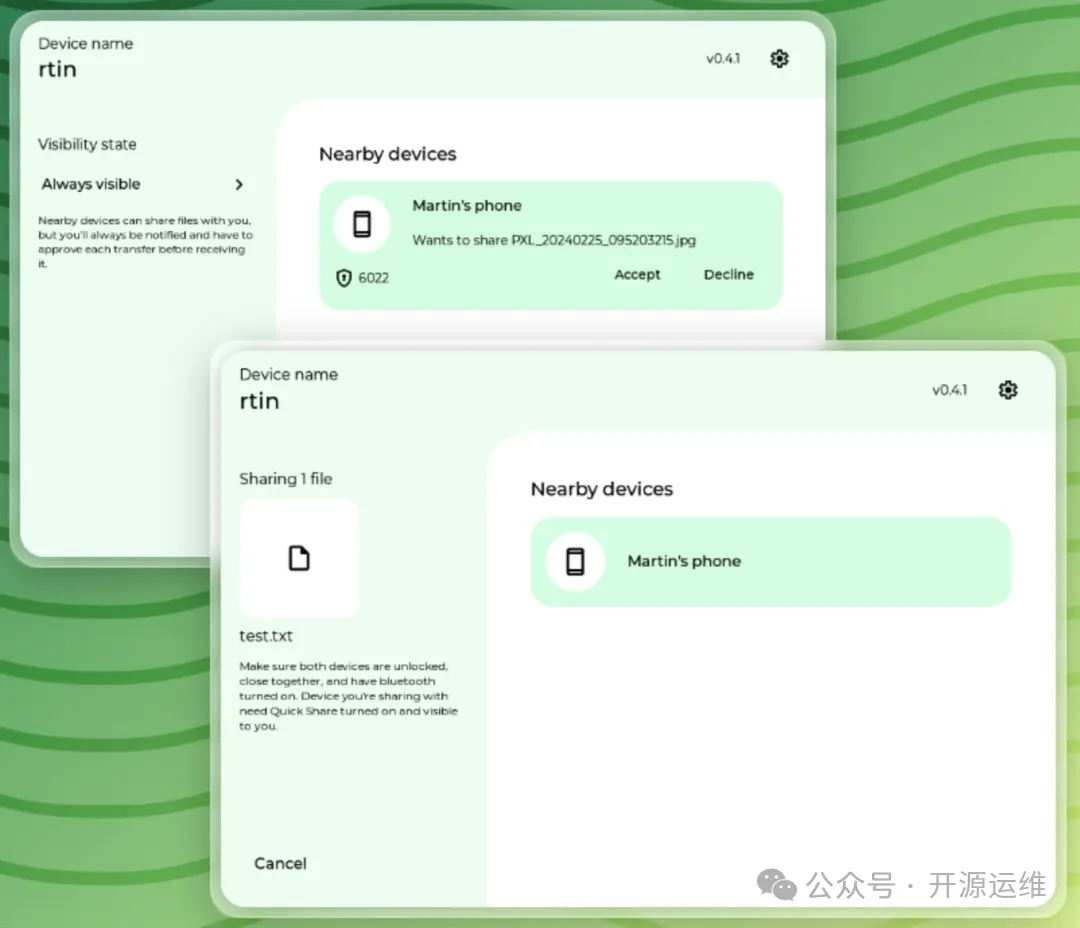This screenshot has width=1080, height=928.
Task: Click device name rtin in the sharing window
Action: [x=259, y=401]
